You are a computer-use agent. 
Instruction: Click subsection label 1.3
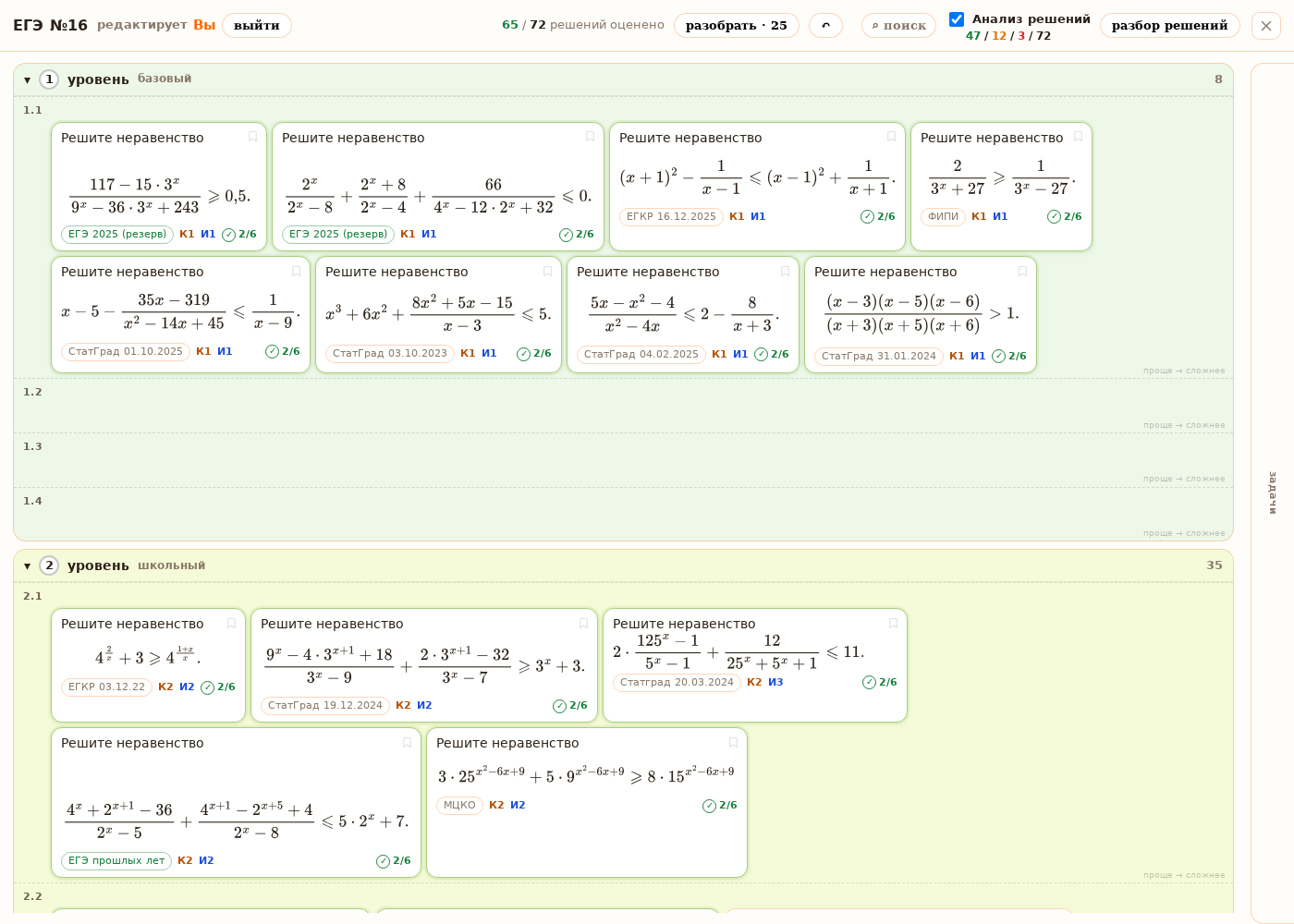[33, 446]
